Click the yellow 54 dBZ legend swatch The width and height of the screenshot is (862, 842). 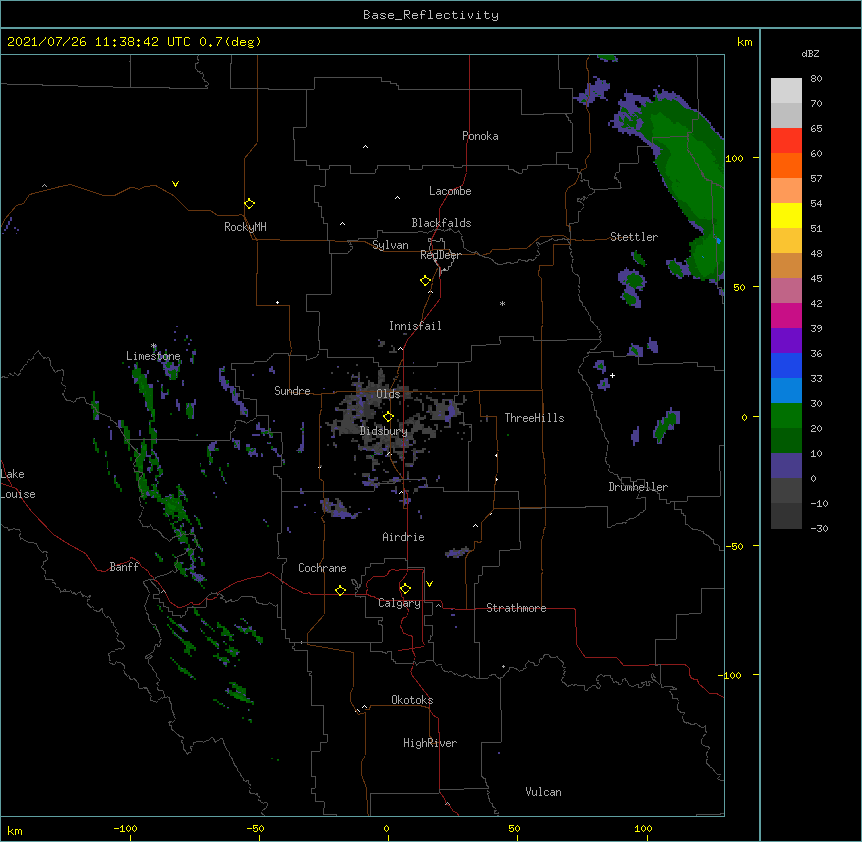[786, 215]
